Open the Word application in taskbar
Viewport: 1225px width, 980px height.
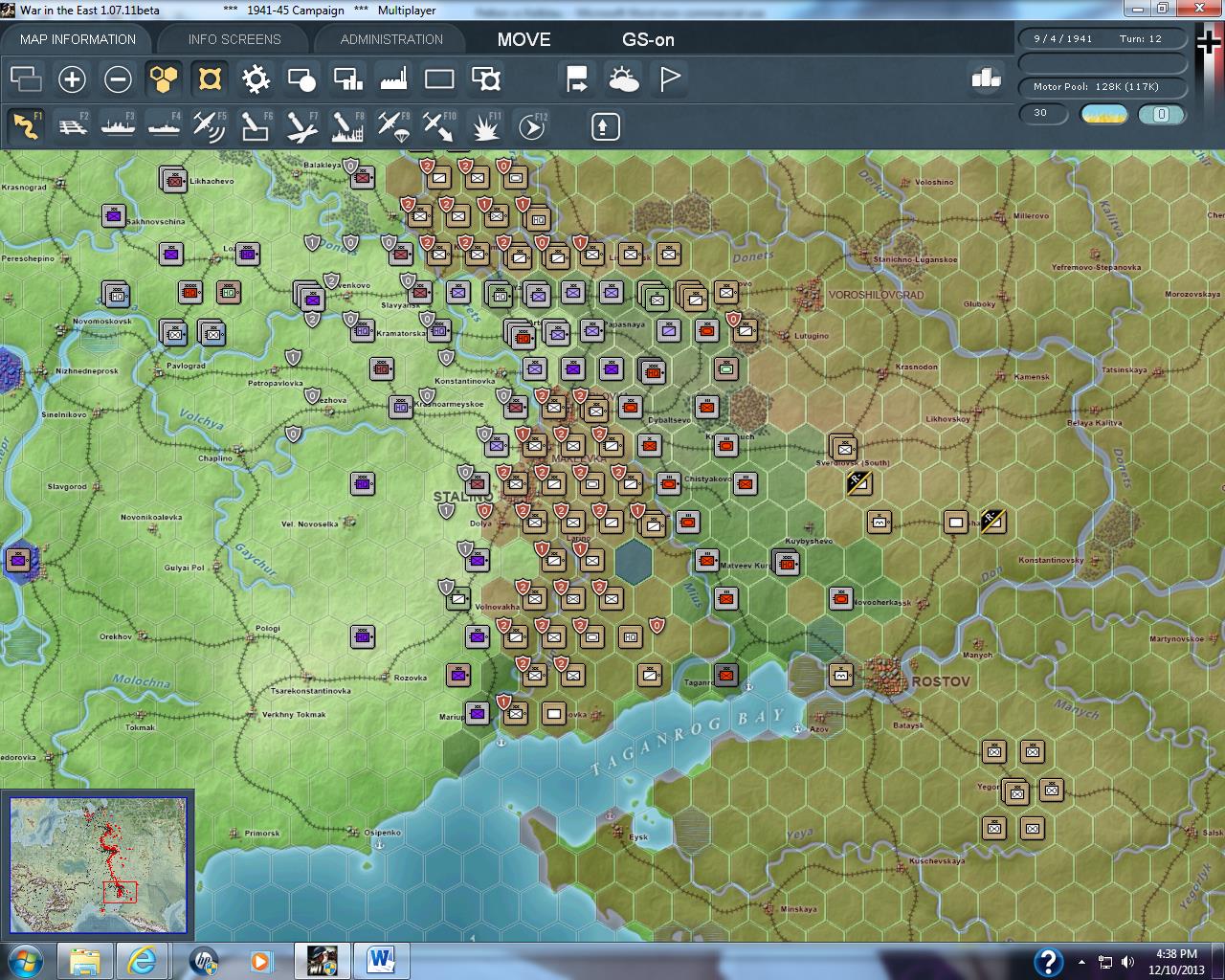click(x=381, y=960)
